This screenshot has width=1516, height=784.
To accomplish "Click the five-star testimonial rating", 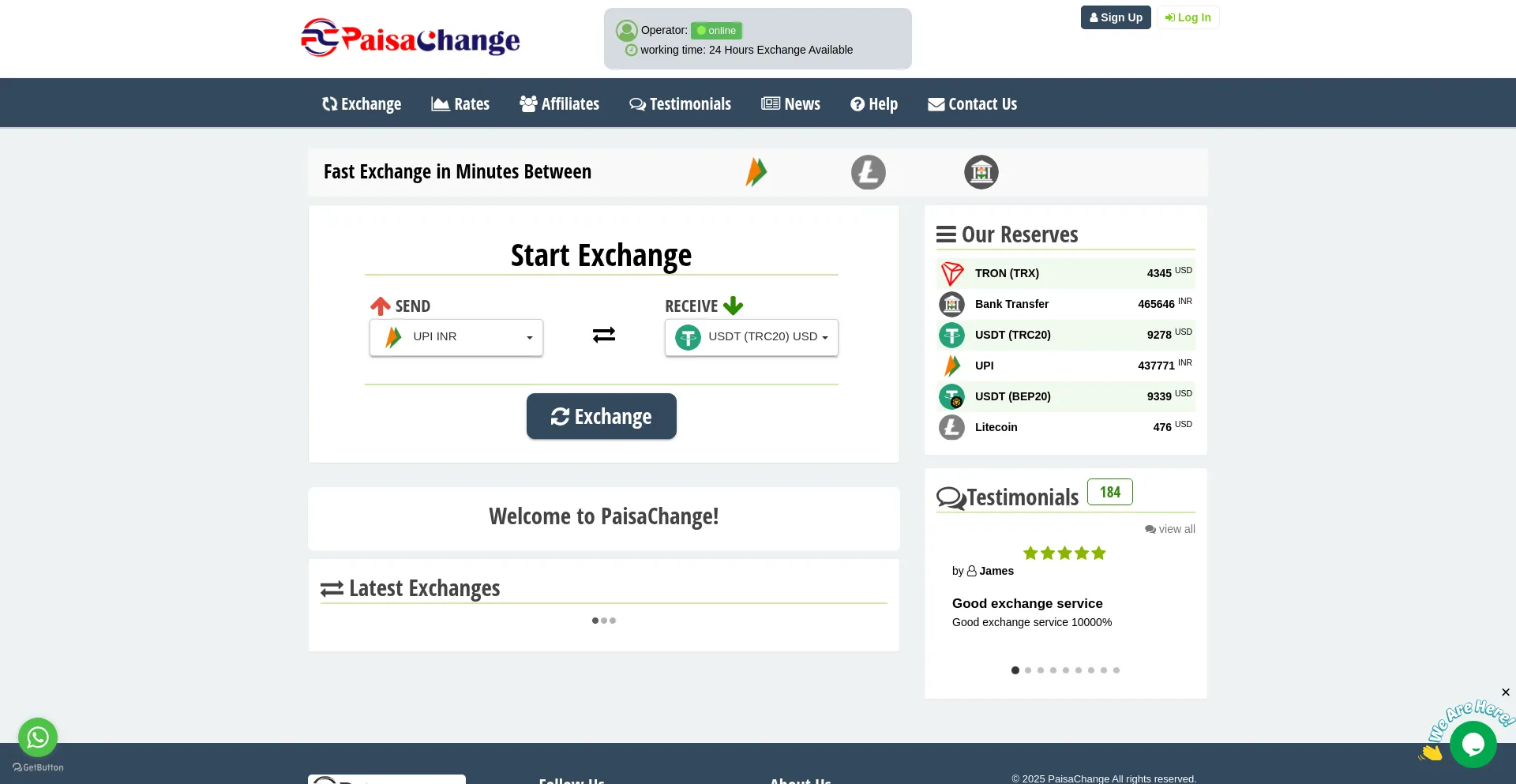I will point(1064,553).
